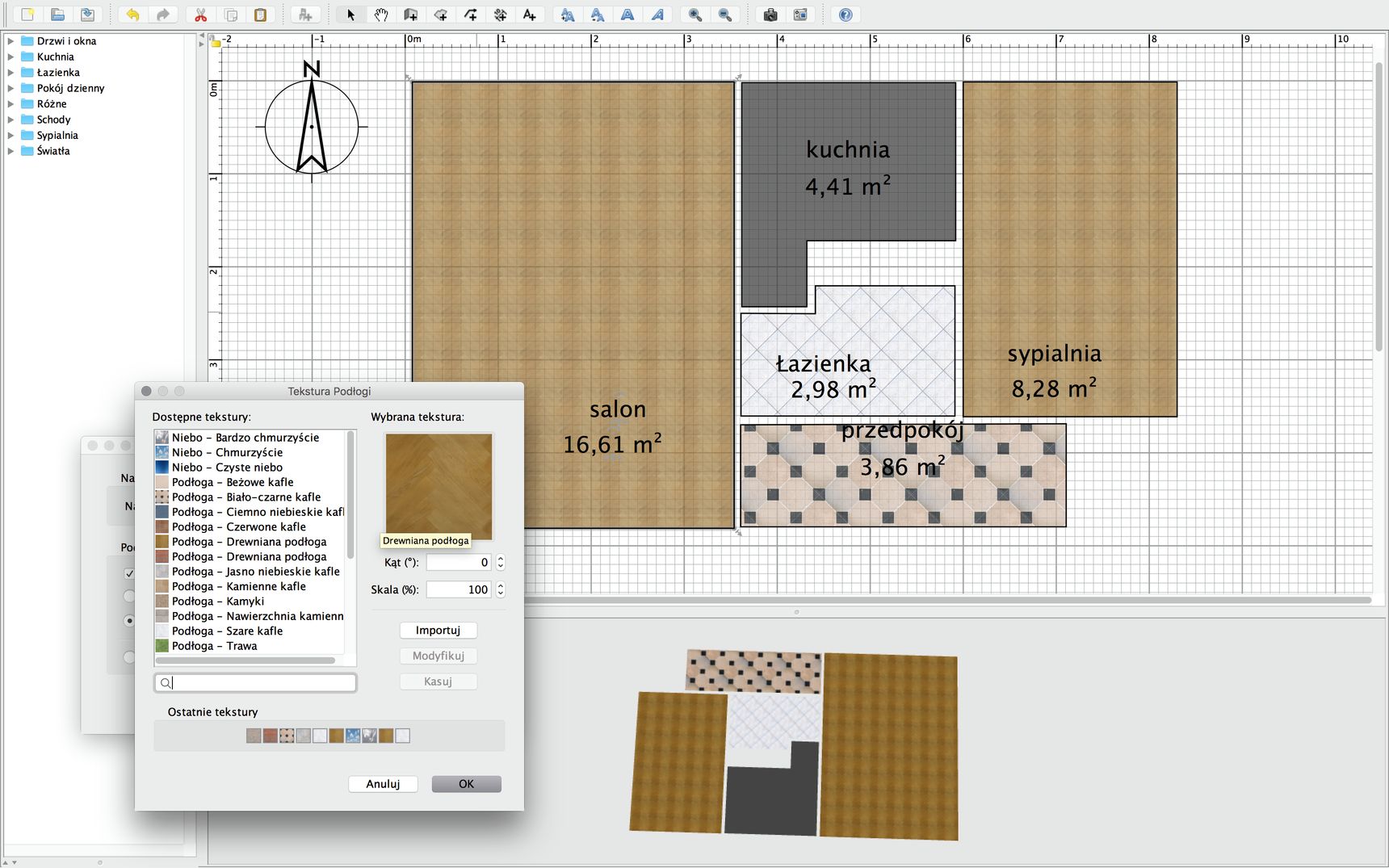Click the undo arrow icon
This screenshot has width=1389, height=868.
pyautogui.click(x=133, y=15)
